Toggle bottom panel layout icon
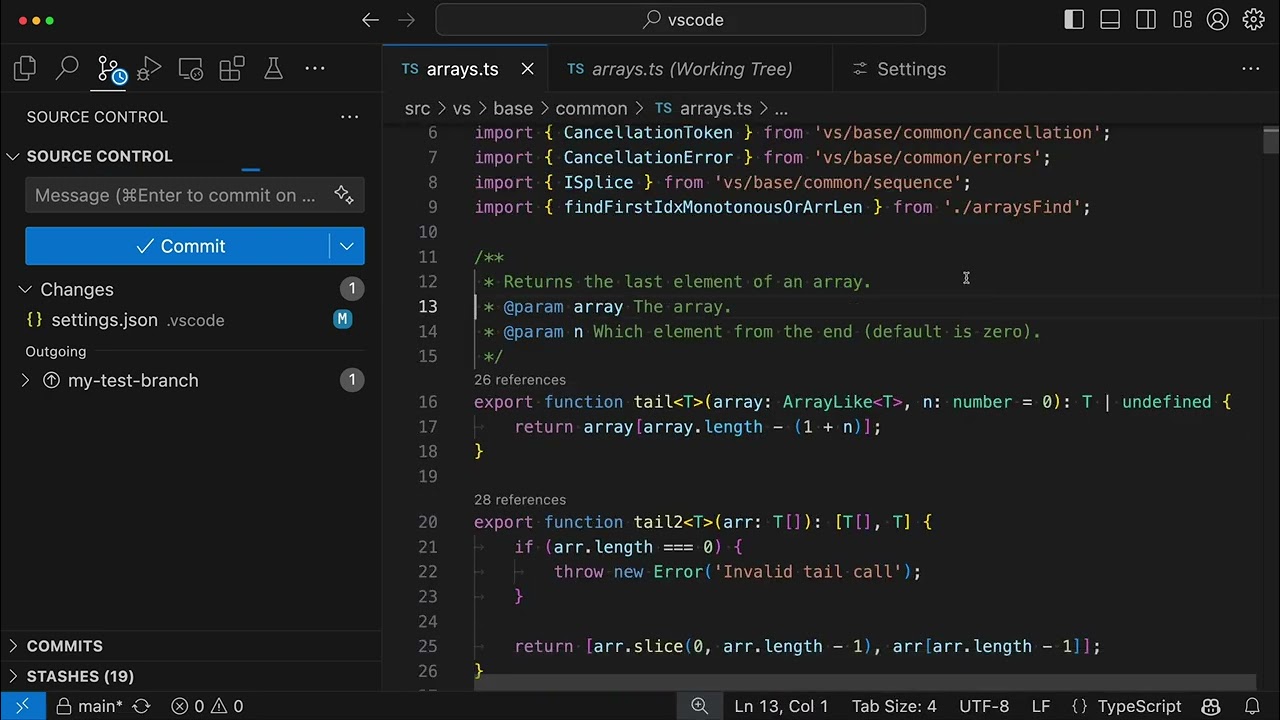This screenshot has height=720, width=1280. [x=1110, y=20]
